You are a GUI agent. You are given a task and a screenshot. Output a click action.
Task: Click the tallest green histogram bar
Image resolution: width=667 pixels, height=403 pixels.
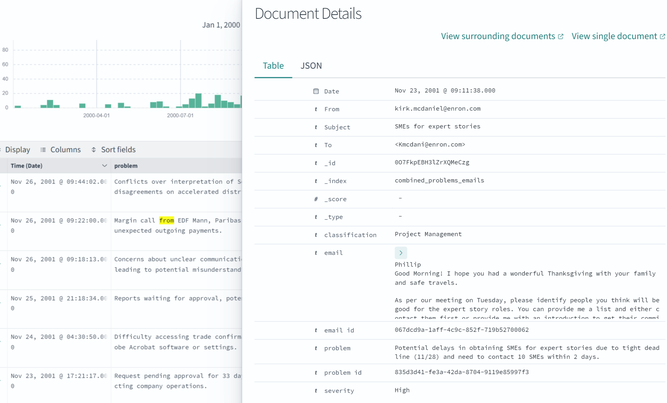coord(197,100)
